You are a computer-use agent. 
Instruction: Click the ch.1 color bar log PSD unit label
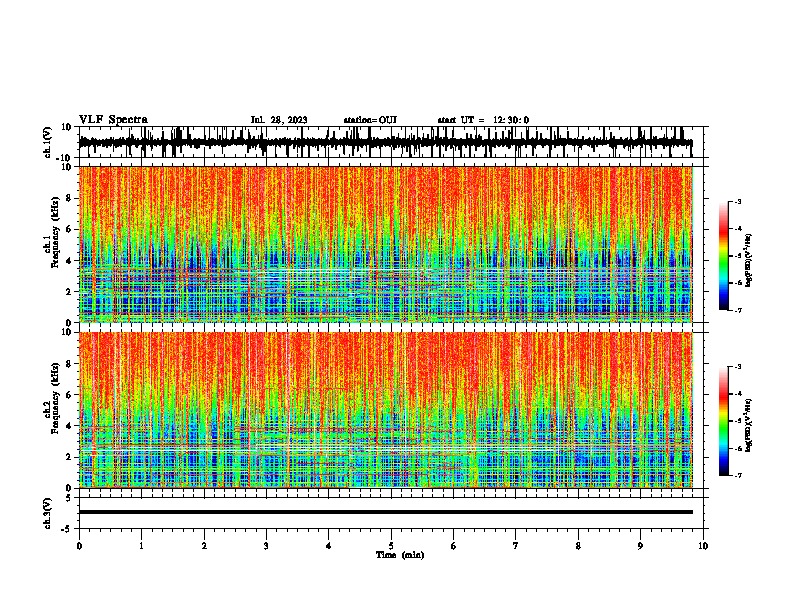[x=749, y=261]
